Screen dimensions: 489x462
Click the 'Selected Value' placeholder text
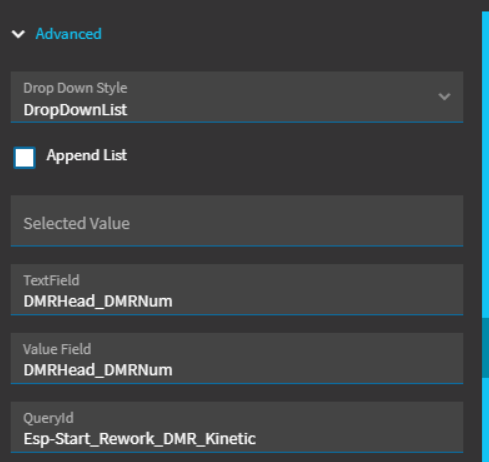point(76,223)
